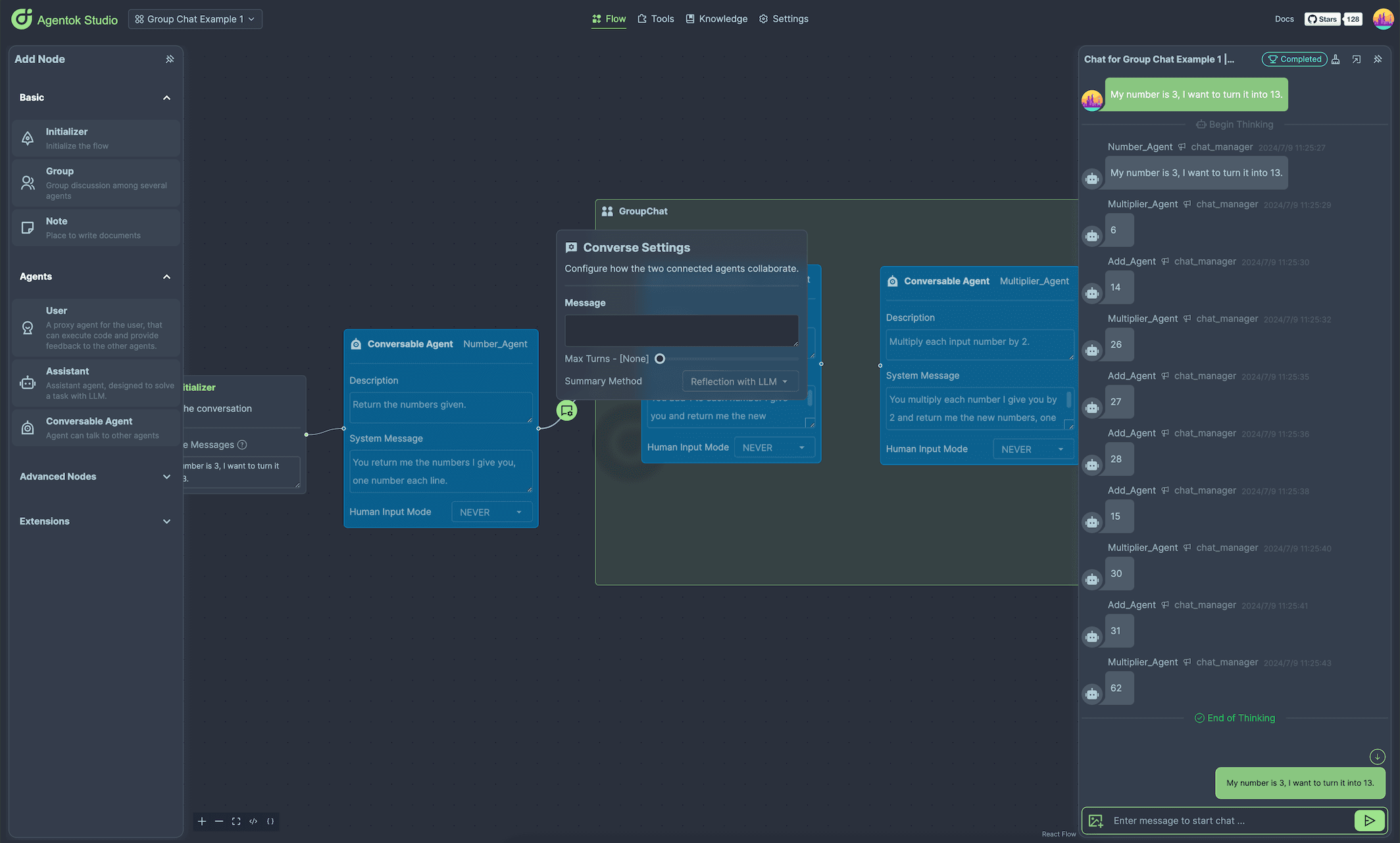This screenshot has width=1400, height=843.
Task: Clear the chat history with the broom icon
Action: point(1336,59)
